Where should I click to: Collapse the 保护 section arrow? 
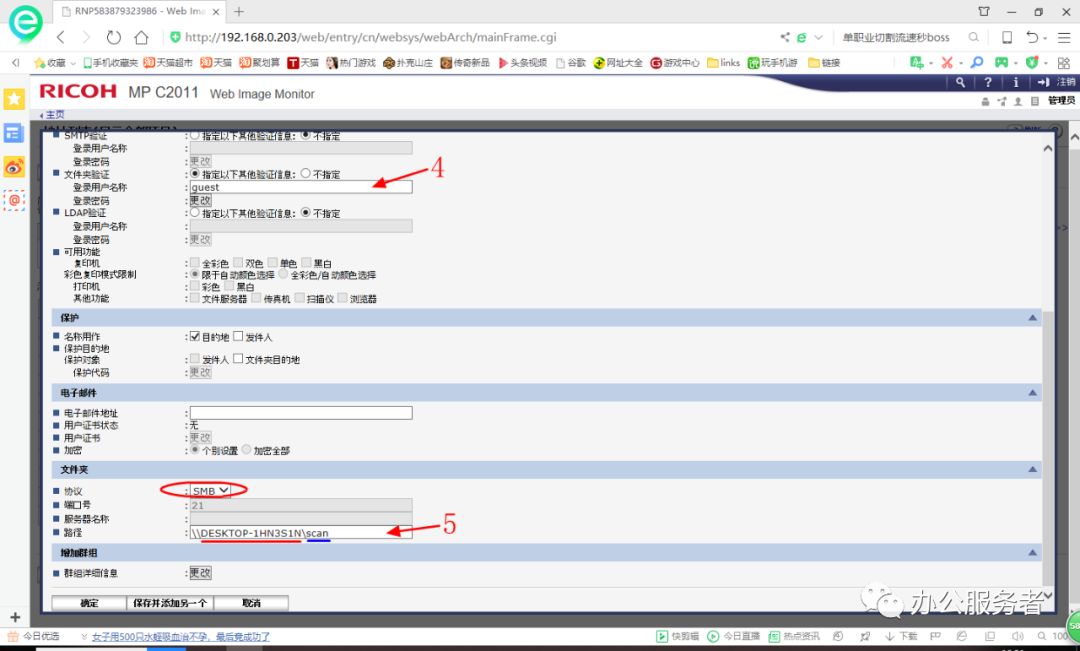coord(1032,318)
